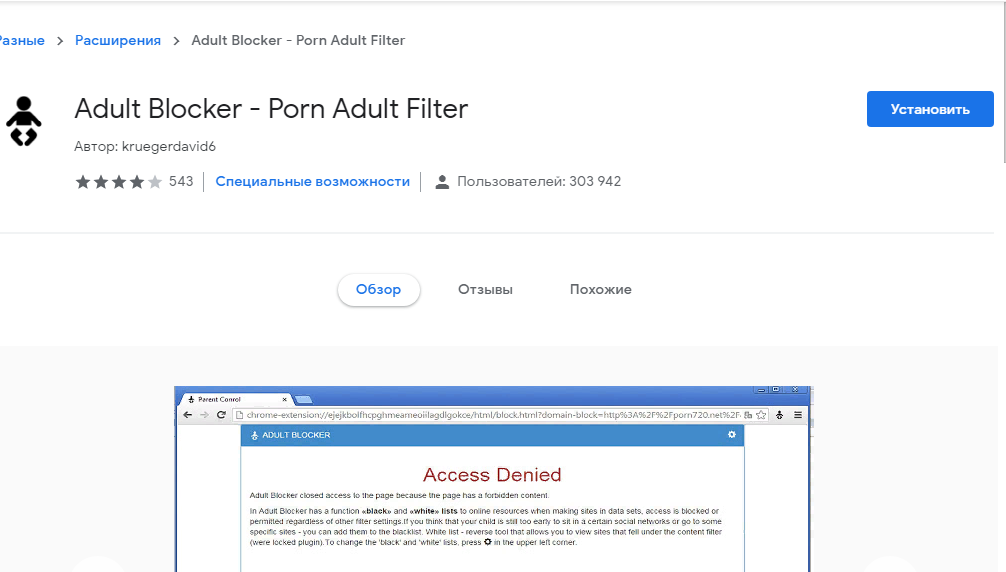Click the user icon beside Пользователей count
This screenshot has width=1006, height=572.
442,182
